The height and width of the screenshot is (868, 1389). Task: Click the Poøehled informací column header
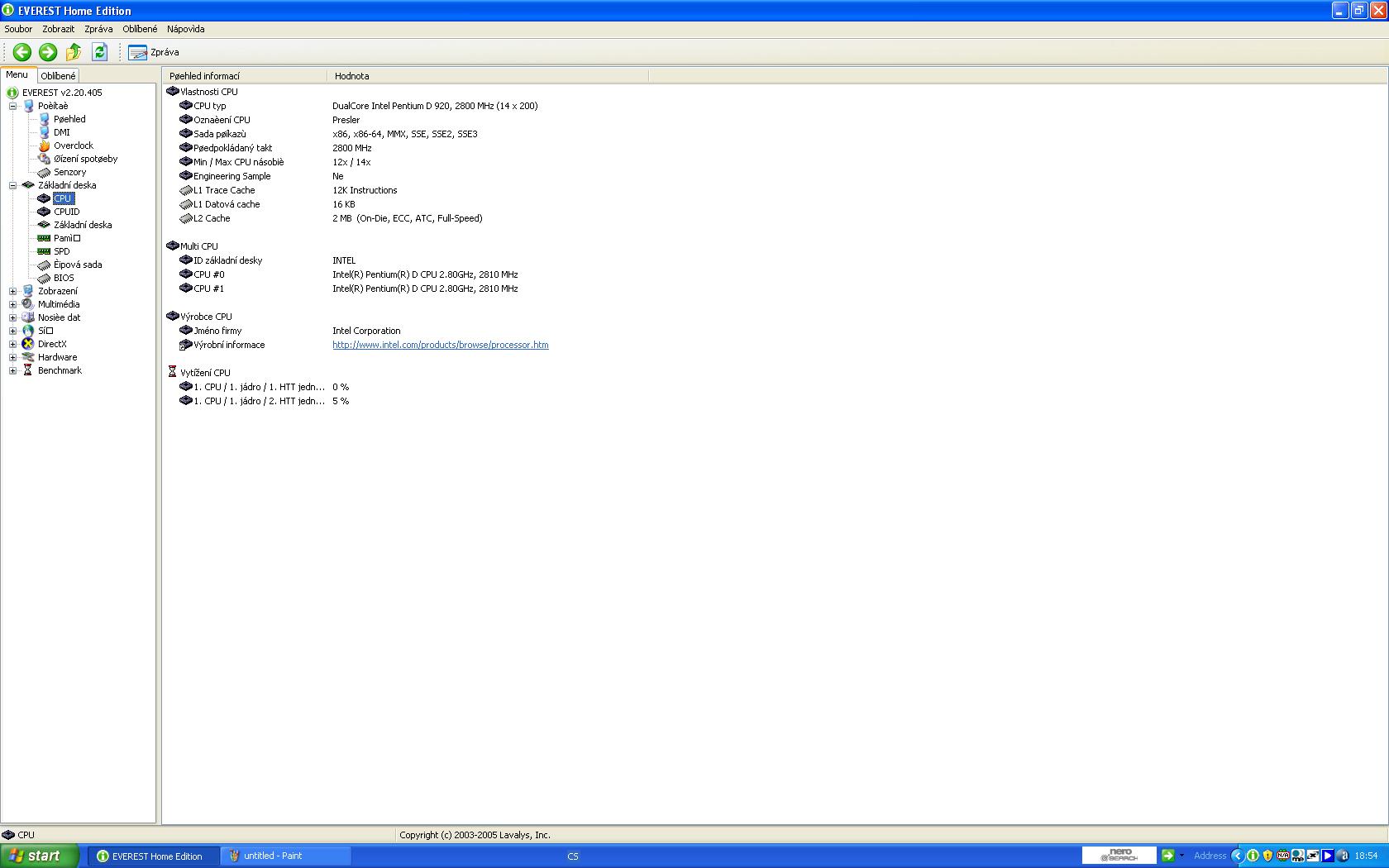point(245,76)
